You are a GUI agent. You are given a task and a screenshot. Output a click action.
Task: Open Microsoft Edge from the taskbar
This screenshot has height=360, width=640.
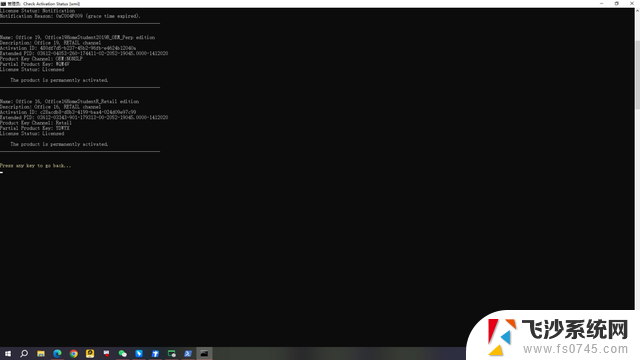point(57,353)
